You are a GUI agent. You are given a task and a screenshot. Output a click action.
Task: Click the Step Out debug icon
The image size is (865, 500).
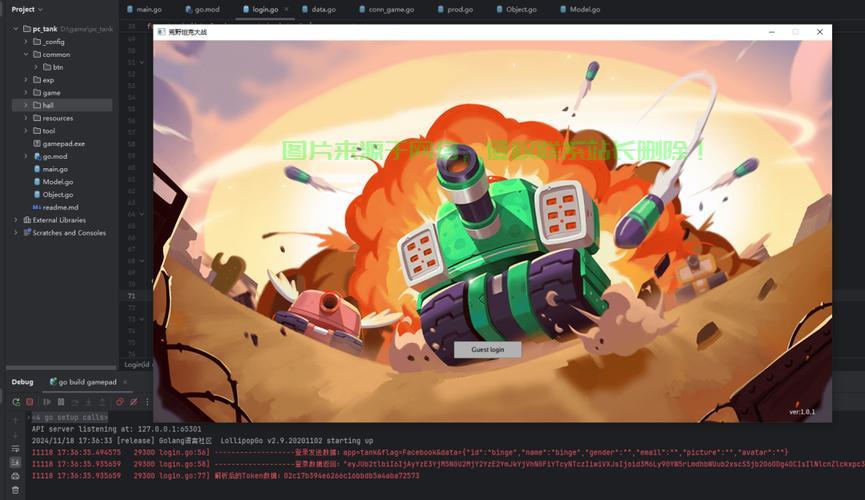pos(102,402)
